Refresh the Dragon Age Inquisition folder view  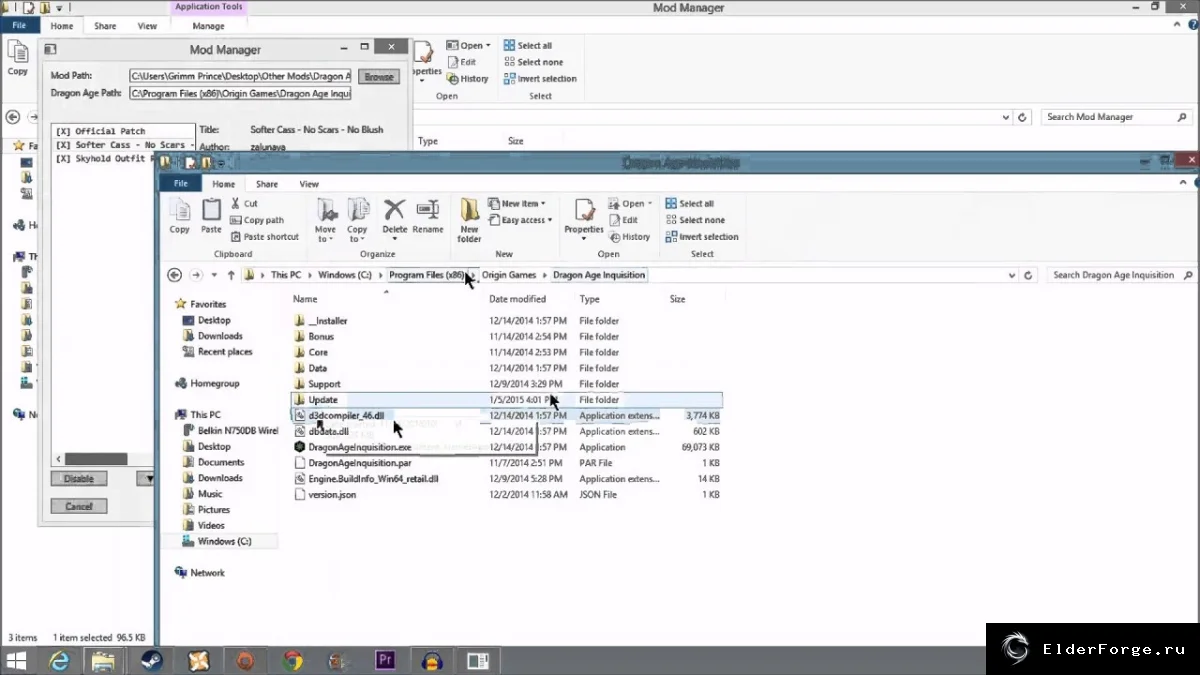coord(1027,275)
